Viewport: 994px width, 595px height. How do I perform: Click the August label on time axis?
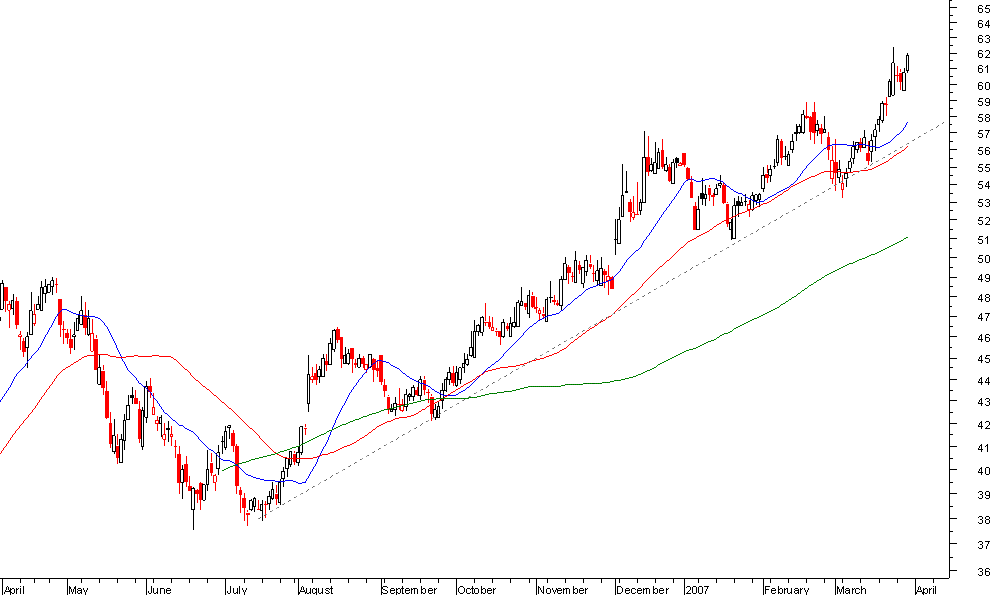pyautogui.click(x=316, y=589)
